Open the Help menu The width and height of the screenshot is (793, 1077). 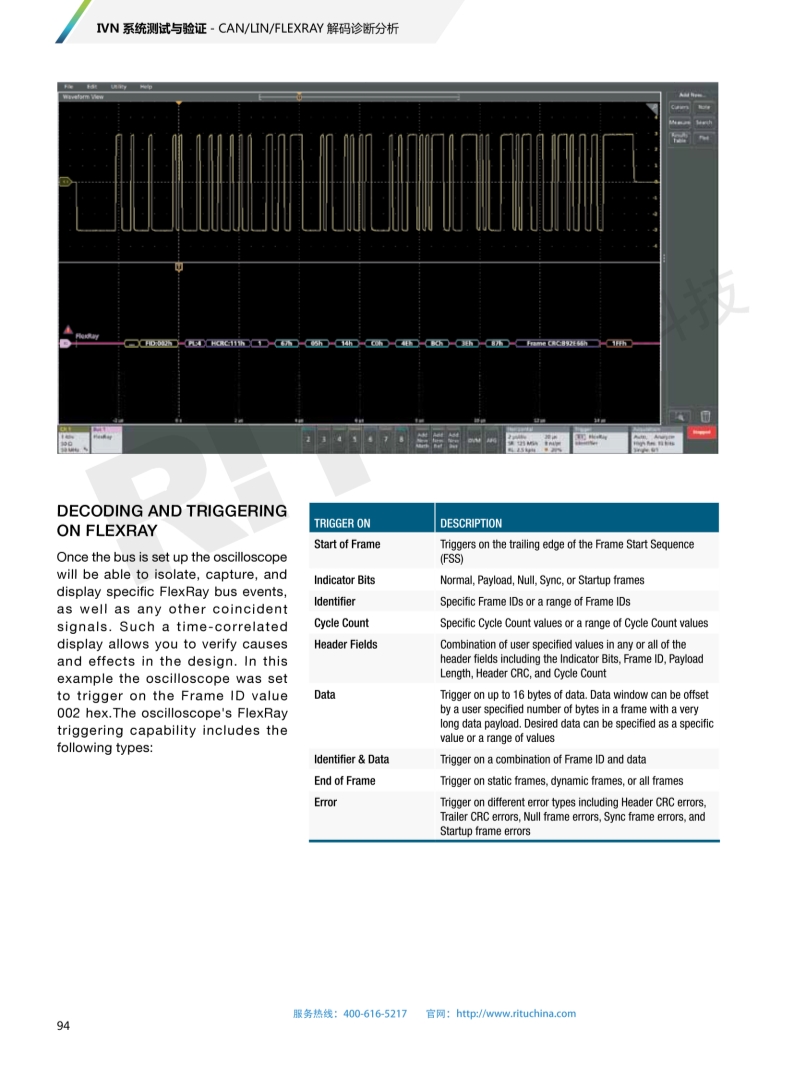click(146, 87)
